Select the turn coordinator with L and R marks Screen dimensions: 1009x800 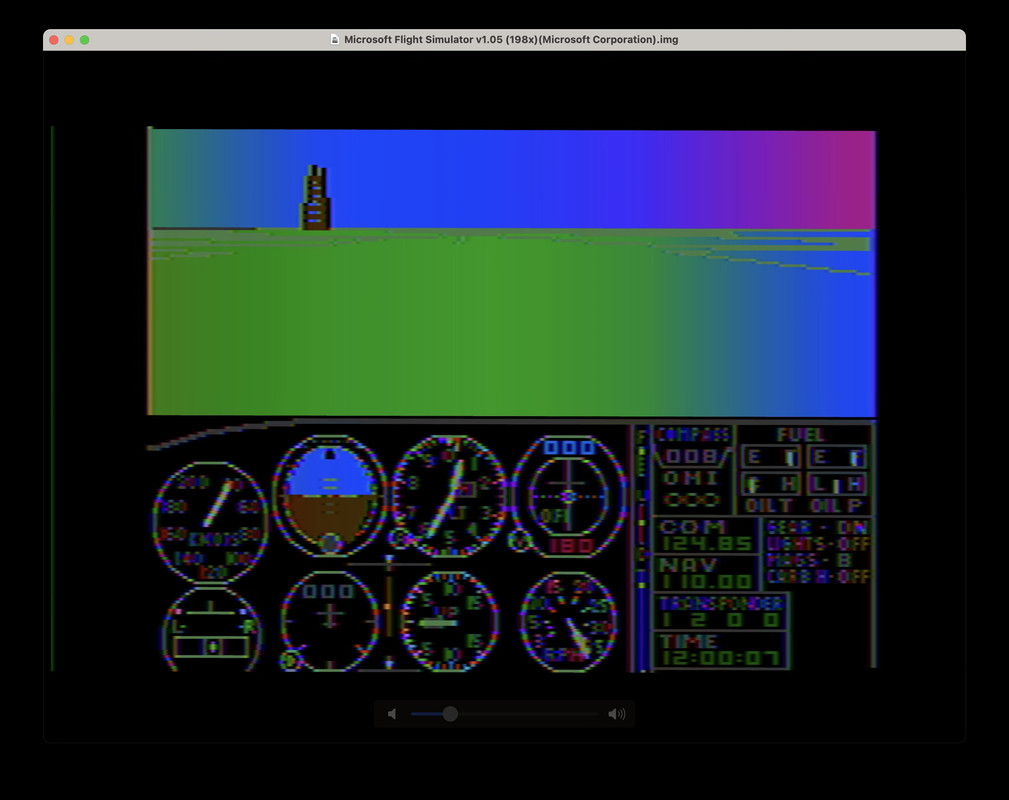[211, 630]
